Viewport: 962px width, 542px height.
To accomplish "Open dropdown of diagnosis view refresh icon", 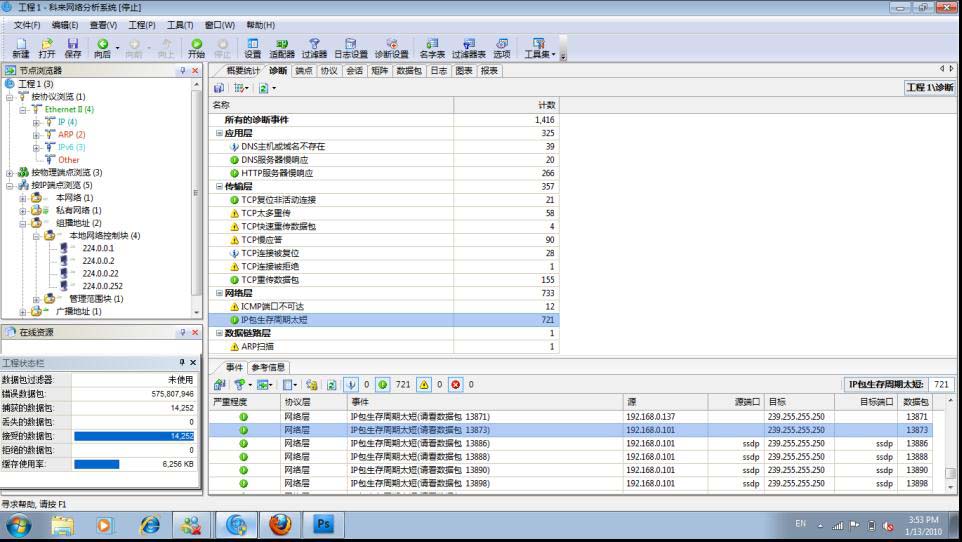I will click(x=274, y=88).
